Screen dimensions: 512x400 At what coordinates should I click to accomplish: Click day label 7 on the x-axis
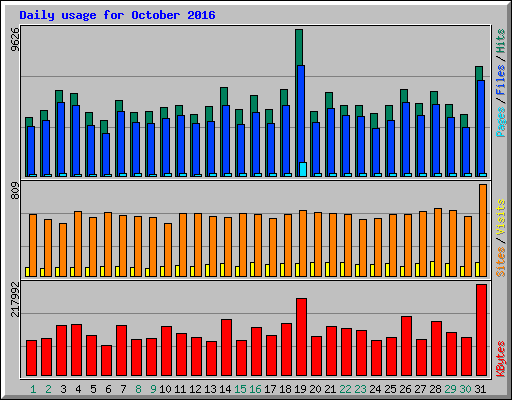[x=123, y=389]
